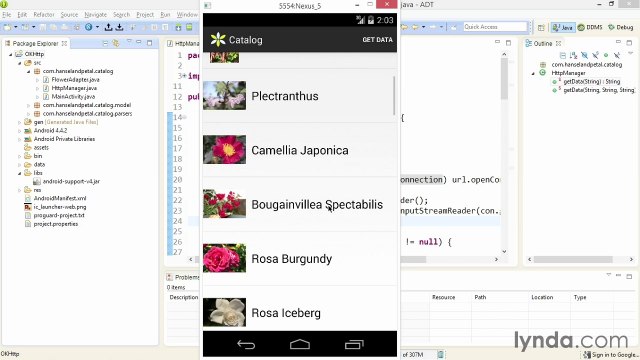
Task: Collapse all in Package Explorer toolbar
Action: [x=105, y=43]
